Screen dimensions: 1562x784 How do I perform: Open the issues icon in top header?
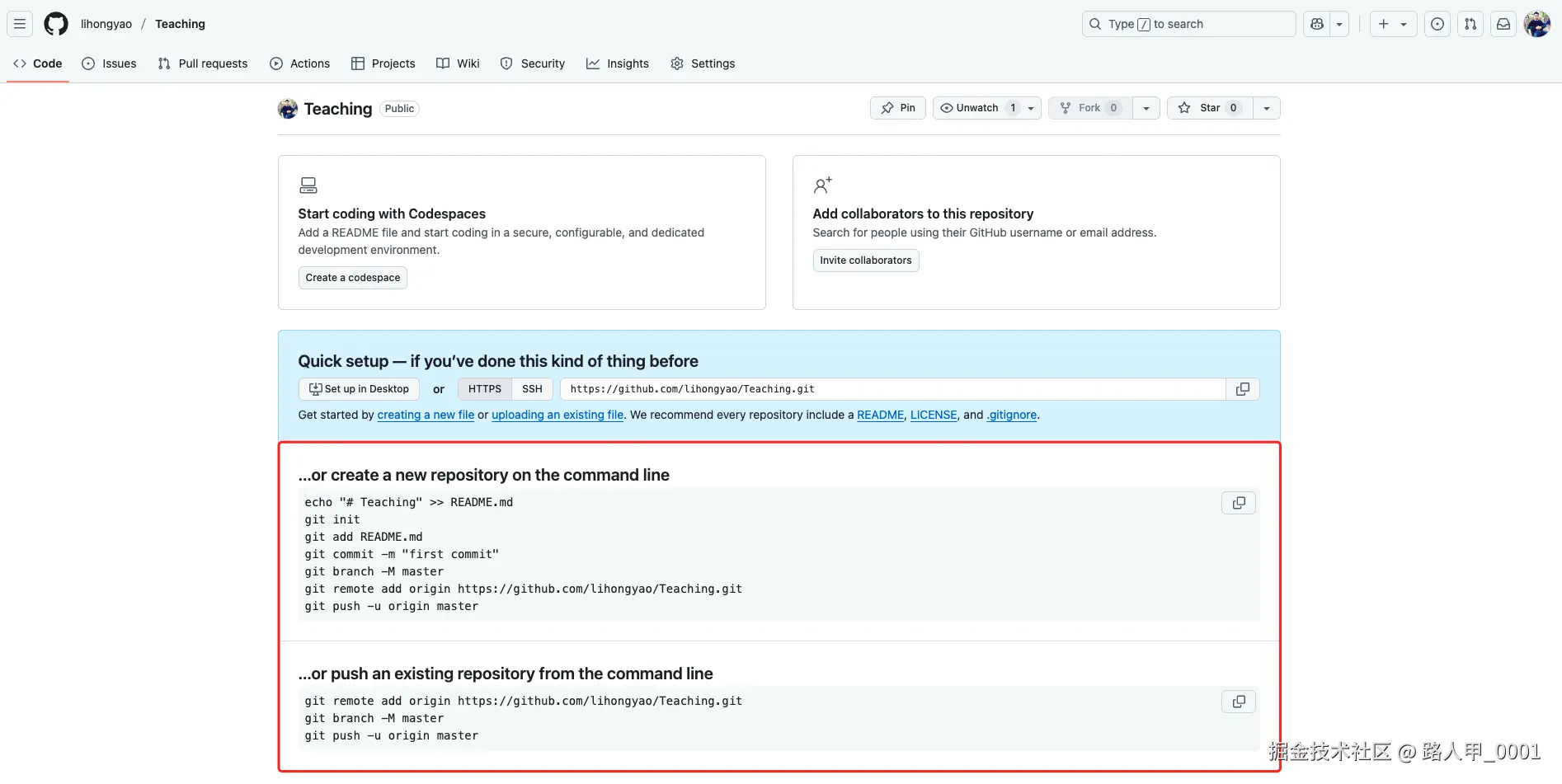[1437, 24]
